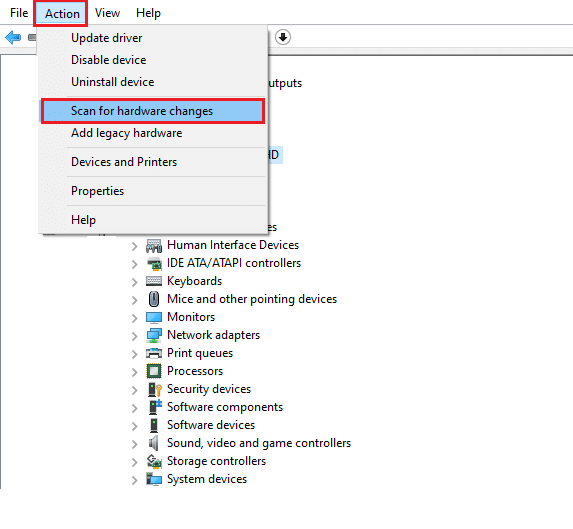
Task: Select IDE ATA/ATAPI controllers label
Action: (x=234, y=263)
